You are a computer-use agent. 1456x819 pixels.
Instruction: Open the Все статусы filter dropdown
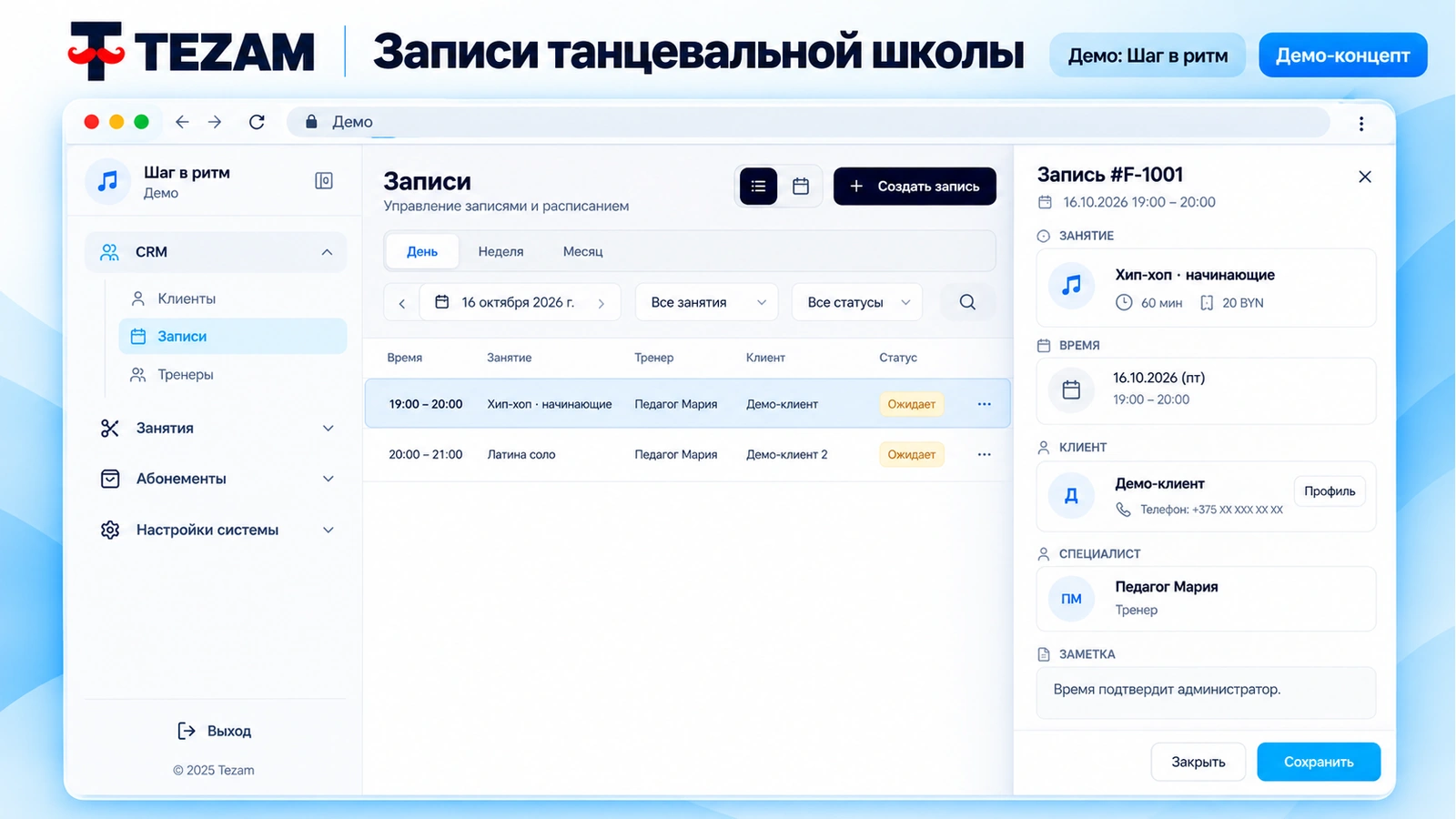(x=857, y=302)
